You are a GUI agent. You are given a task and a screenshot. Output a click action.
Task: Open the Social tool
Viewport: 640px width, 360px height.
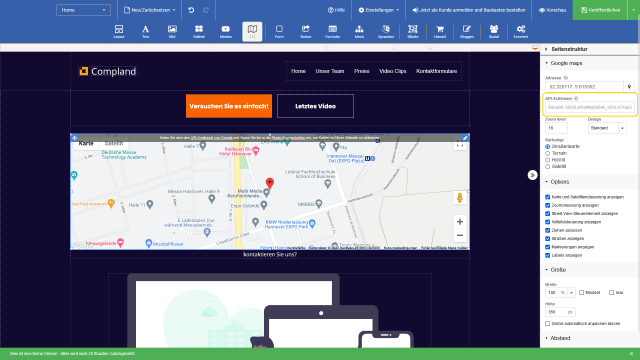pos(494,31)
